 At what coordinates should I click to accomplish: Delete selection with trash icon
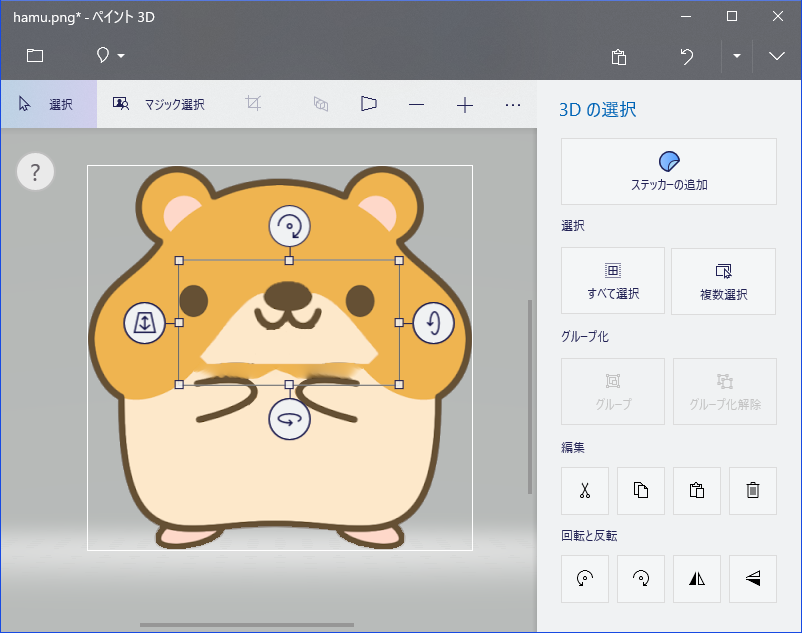point(752,490)
